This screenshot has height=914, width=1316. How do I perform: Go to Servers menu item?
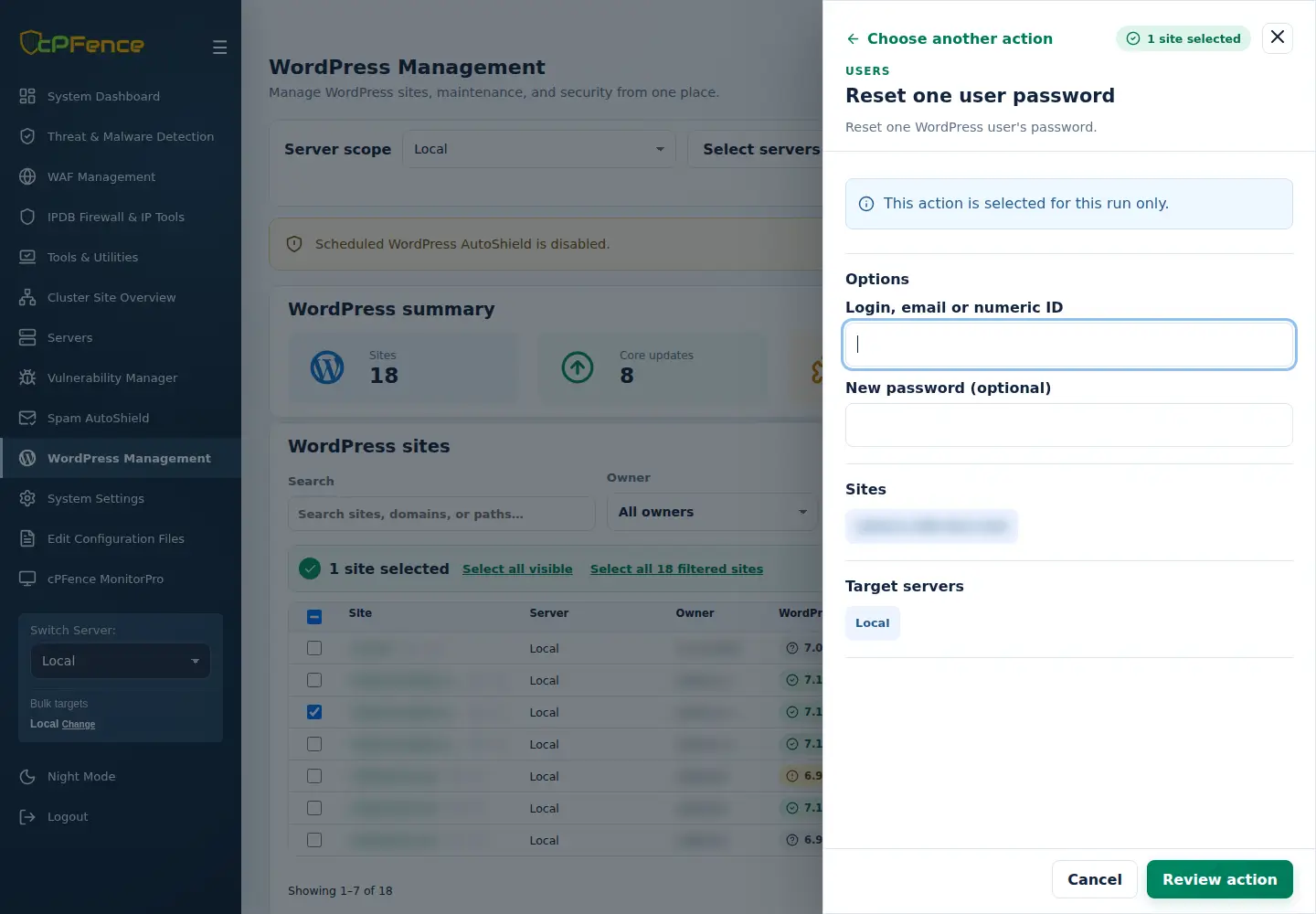tap(121, 337)
